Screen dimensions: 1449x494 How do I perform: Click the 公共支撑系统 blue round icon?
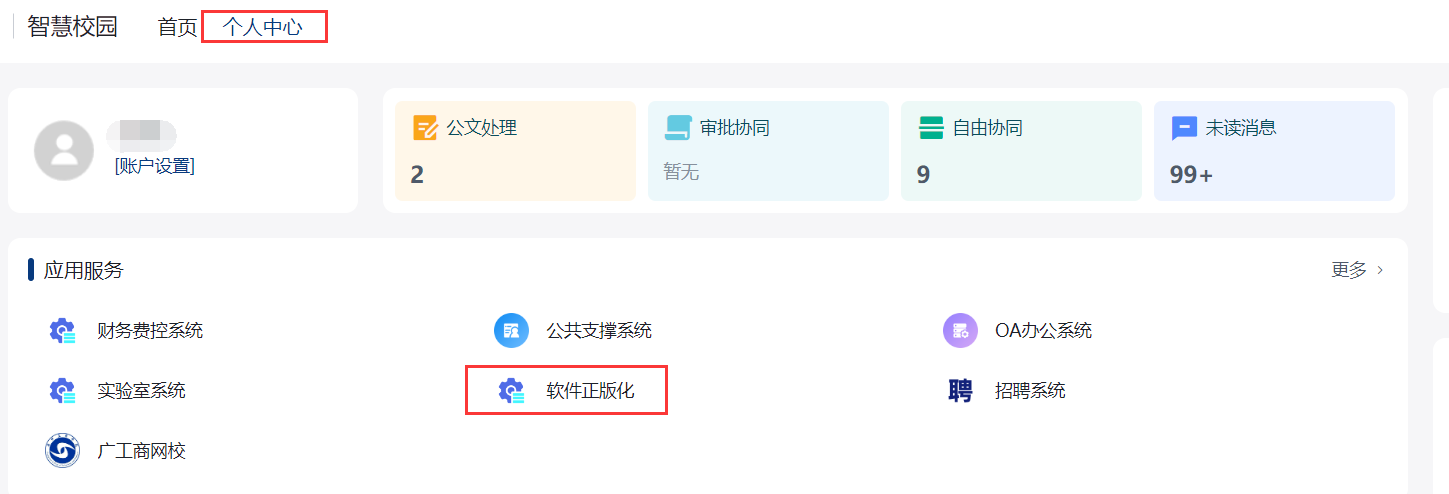[511, 331]
